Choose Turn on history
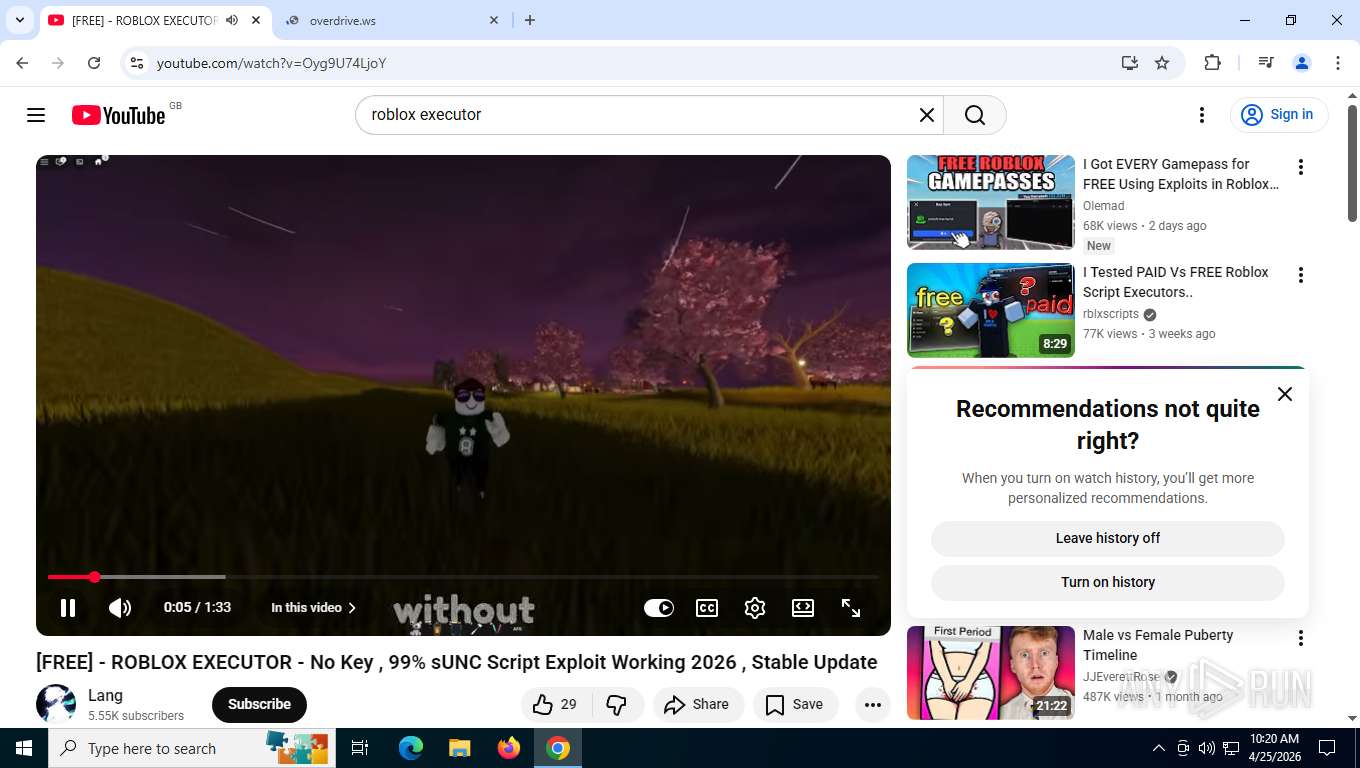This screenshot has width=1360, height=768. [x=1108, y=582]
